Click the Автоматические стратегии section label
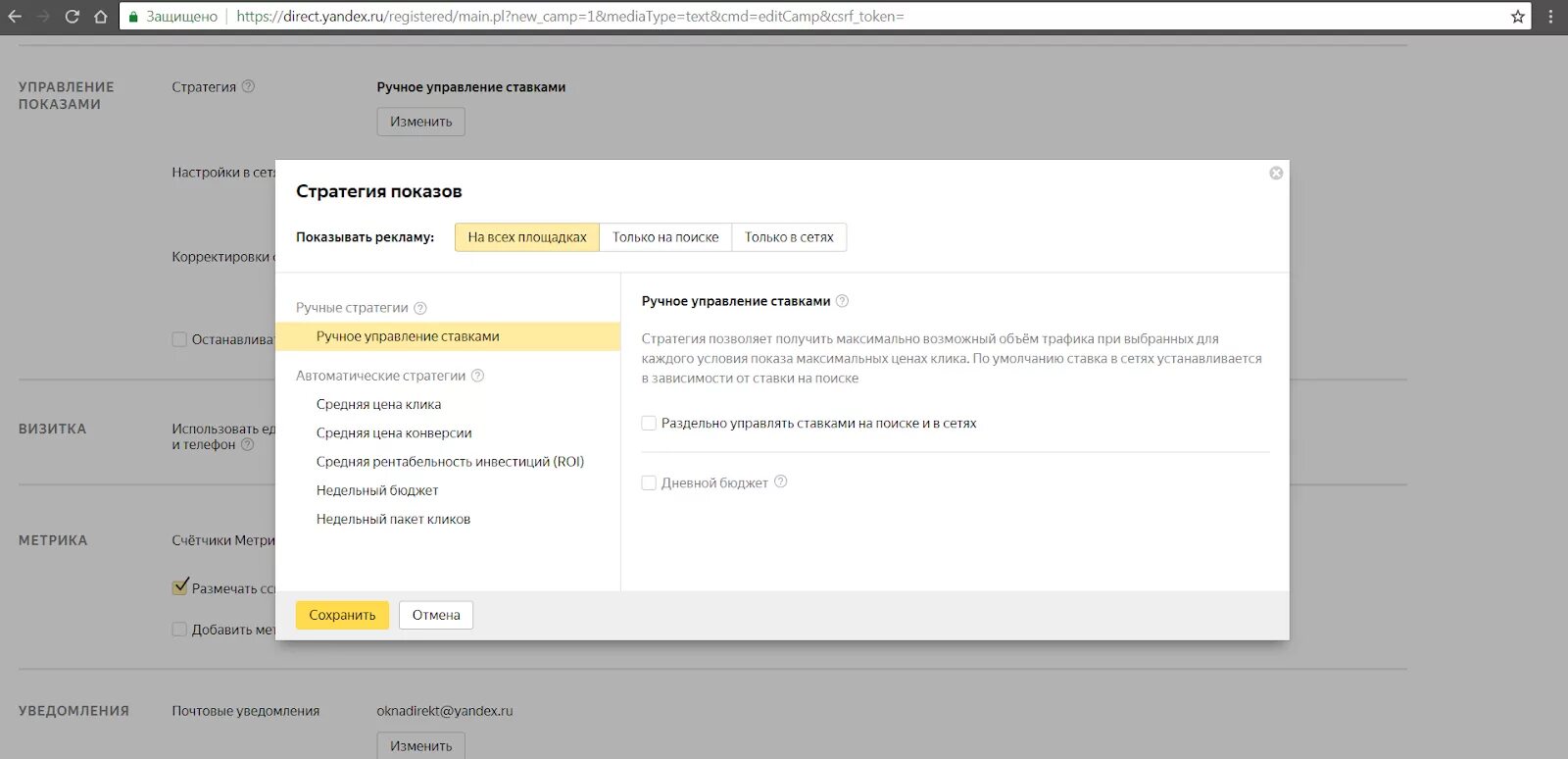The image size is (1568, 759). pos(380,376)
